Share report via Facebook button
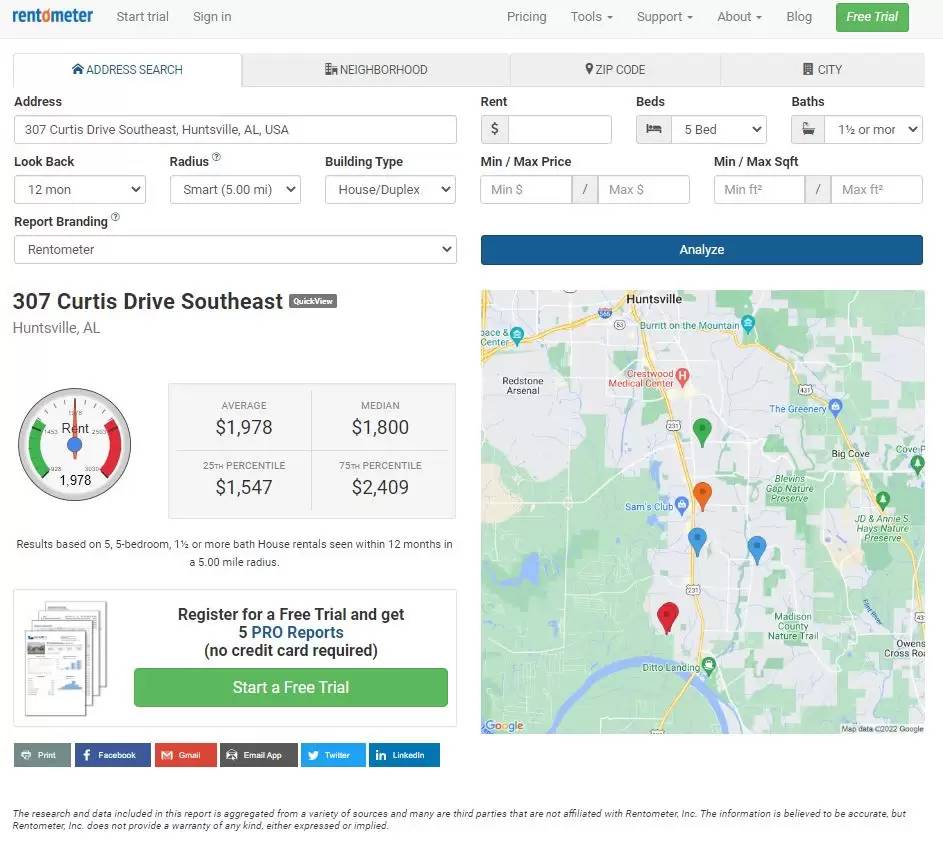This screenshot has width=943, height=858. coord(112,755)
